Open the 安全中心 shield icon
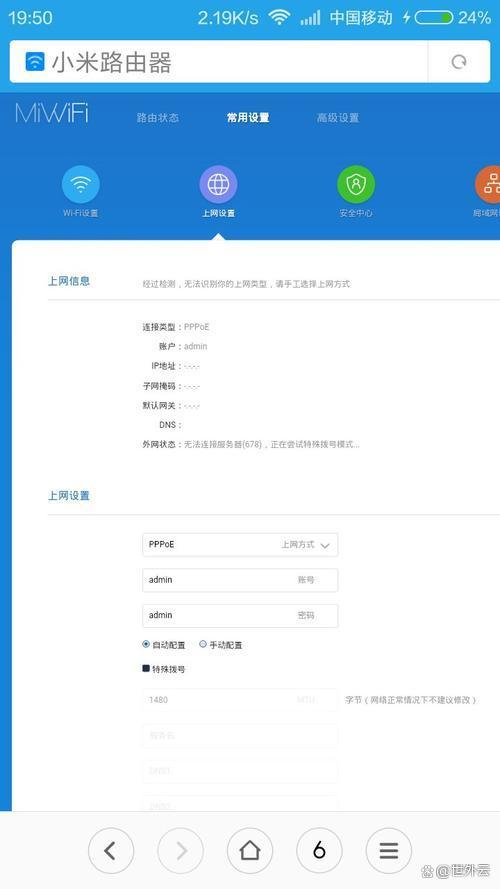500x889 pixels. [x=356, y=184]
